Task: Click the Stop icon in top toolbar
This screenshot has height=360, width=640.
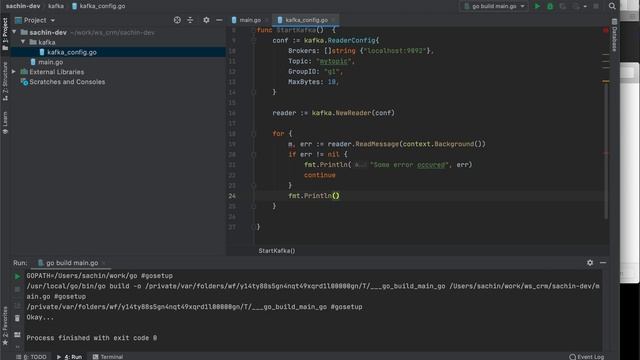Action: pyautogui.click(x=596, y=6)
